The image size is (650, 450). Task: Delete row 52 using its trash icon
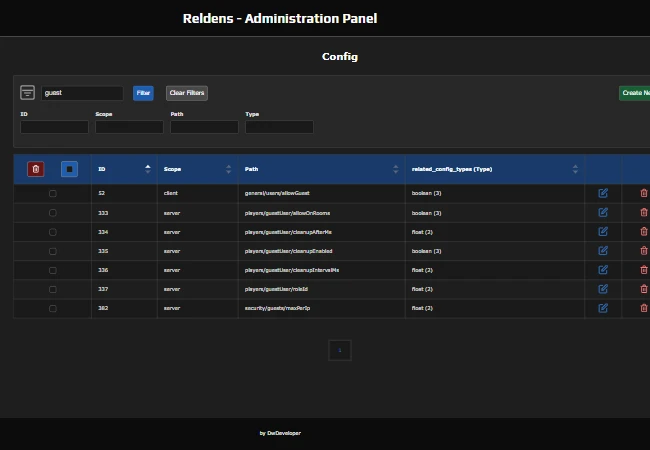point(644,193)
